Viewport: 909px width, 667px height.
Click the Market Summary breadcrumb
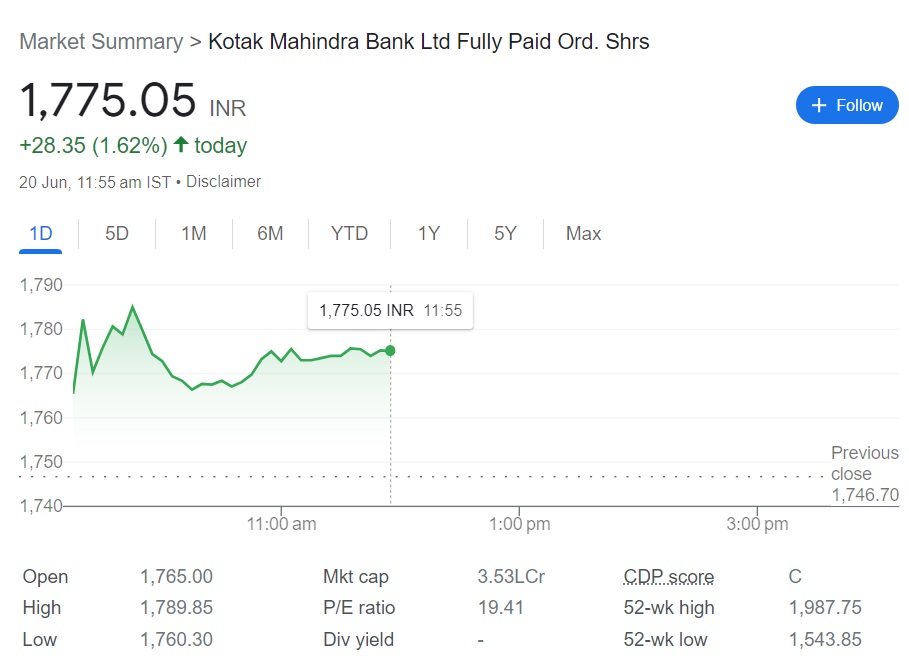[x=101, y=42]
